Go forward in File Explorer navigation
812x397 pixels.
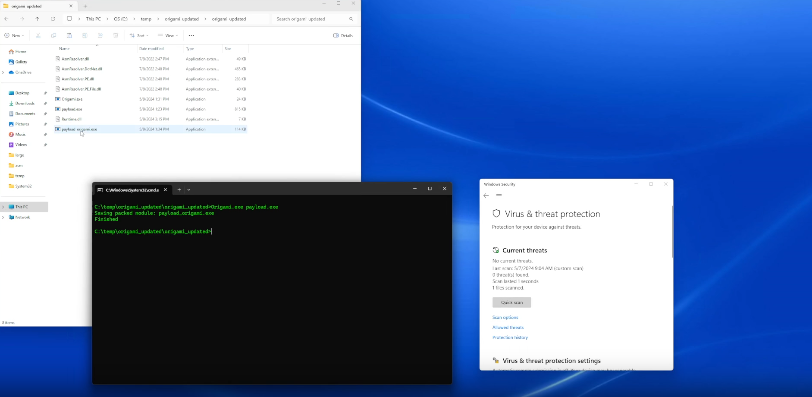tap(22, 19)
